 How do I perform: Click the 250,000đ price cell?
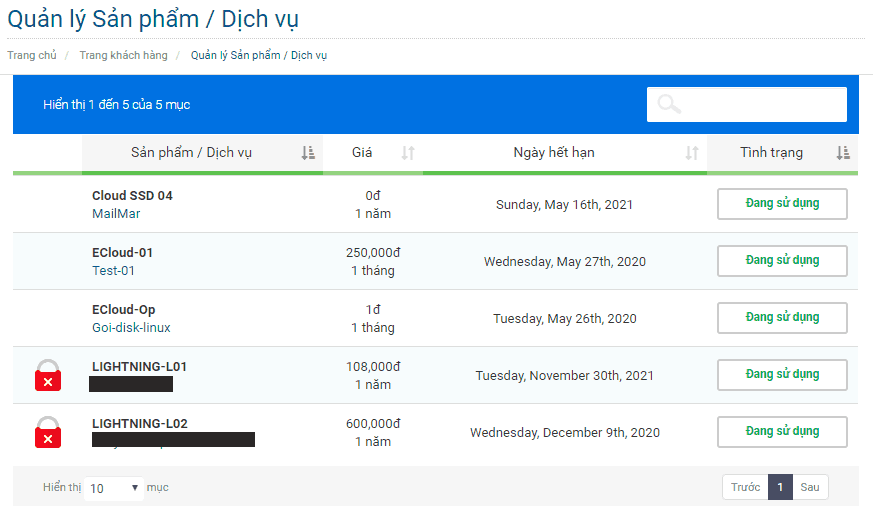[x=373, y=253]
